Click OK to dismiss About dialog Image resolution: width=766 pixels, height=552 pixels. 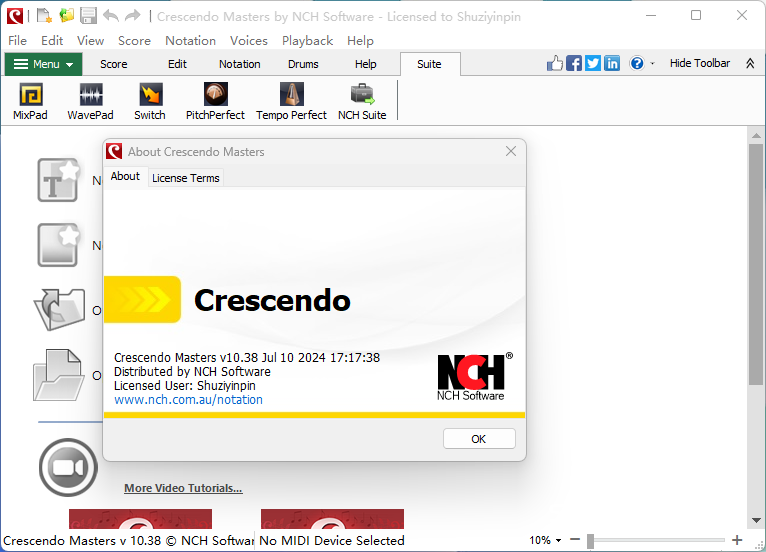click(479, 439)
